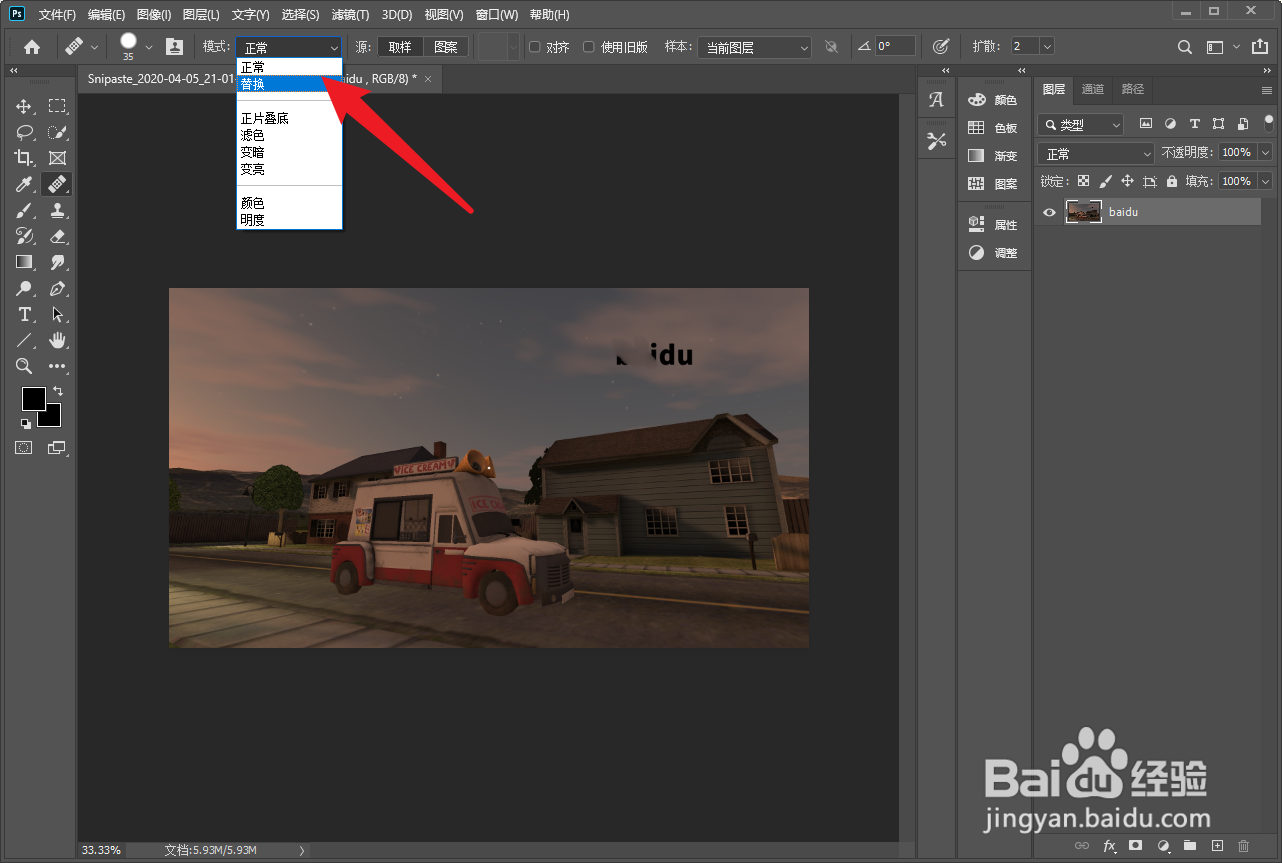This screenshot has height=863, width=1282.
Task: Open the 样本 当前图层 dropdown
Action: click(x=754, y=47)
